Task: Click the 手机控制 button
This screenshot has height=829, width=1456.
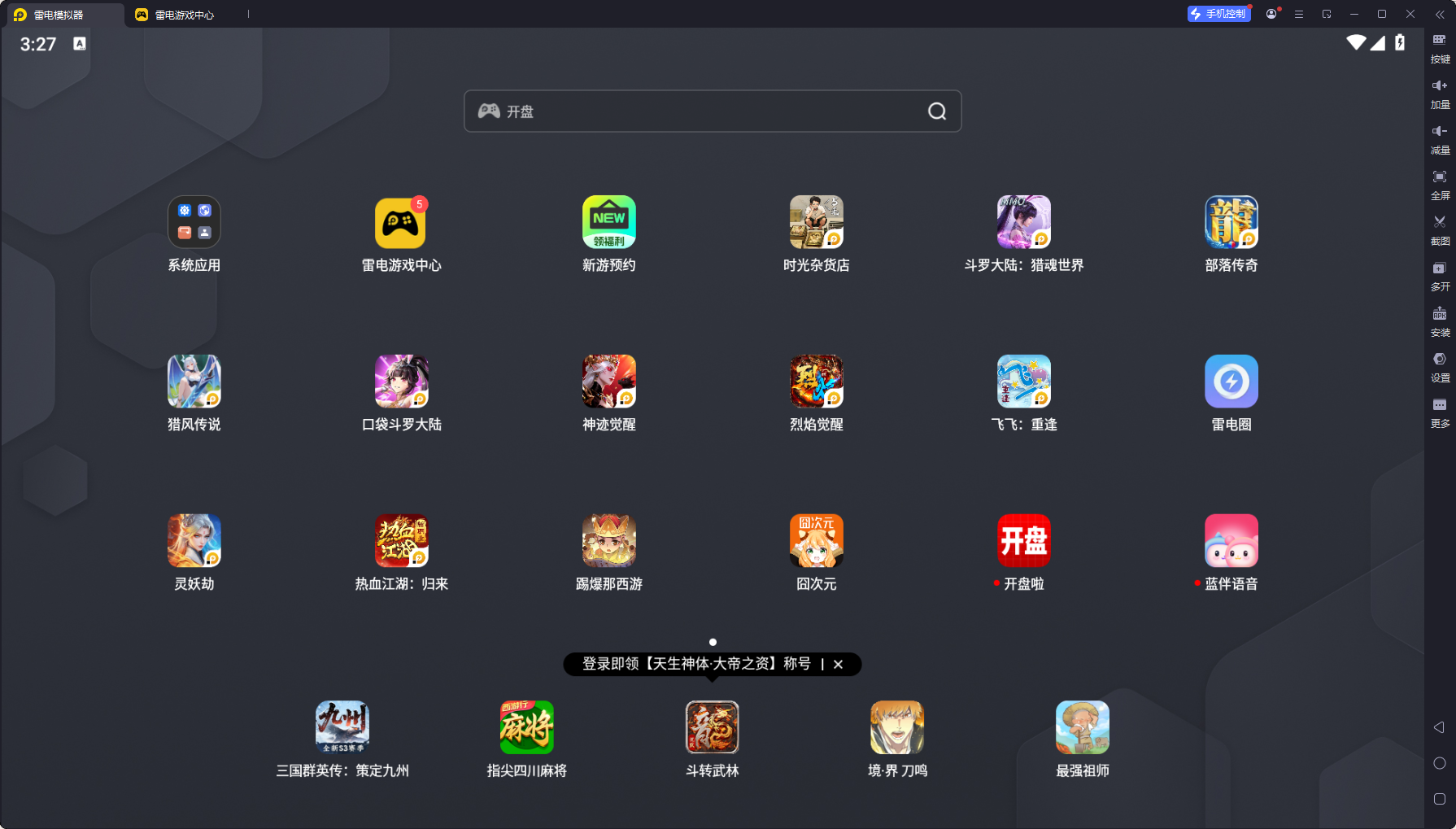Action: click(1218, 14)
